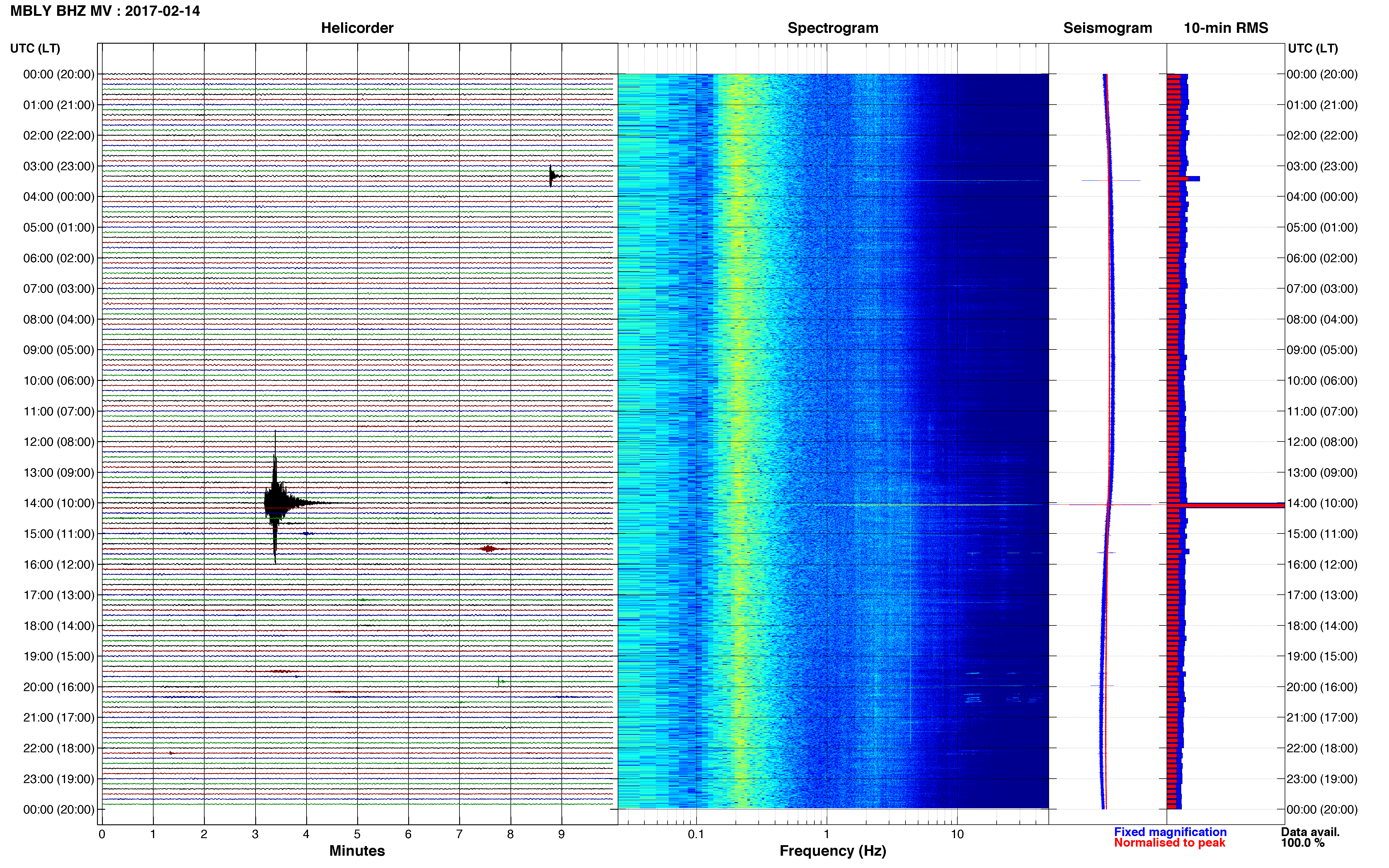1389x868 pixels.
Task: Click the long RMS bar at 14:00
Action: click(x=1225, y=505)
